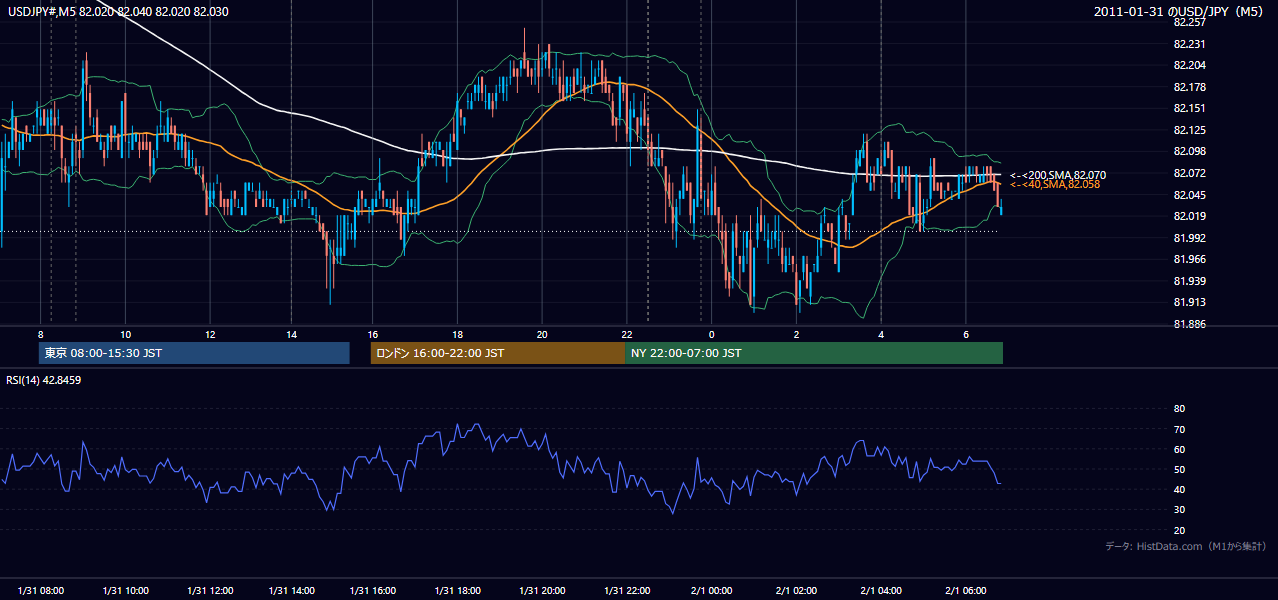The image size is (1278, 600).
Task: Click RSI scale value 30
Action: click(x=1179, y=510)
